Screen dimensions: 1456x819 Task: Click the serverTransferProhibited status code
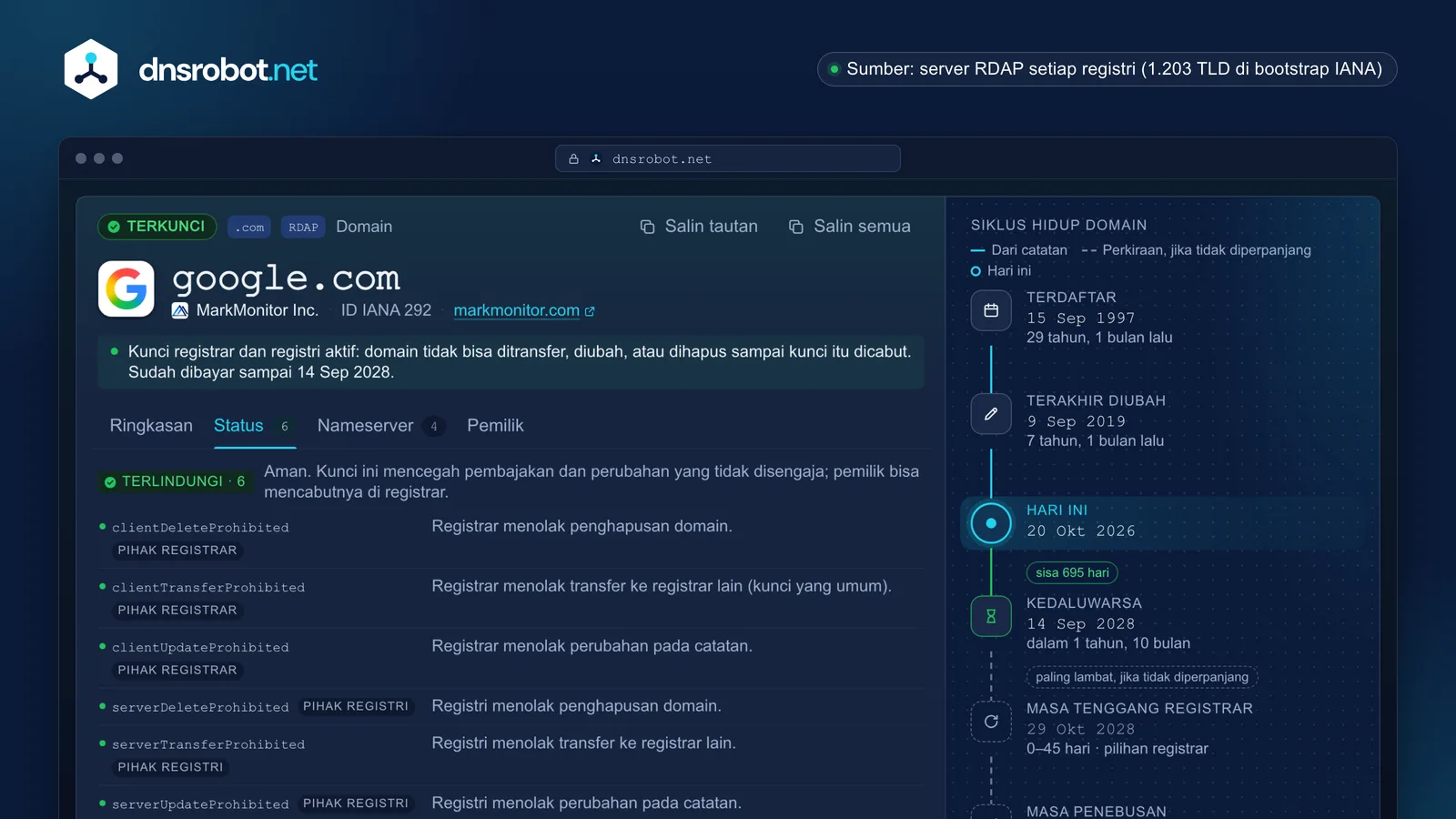pyautogui.click(x=208, y=745)
